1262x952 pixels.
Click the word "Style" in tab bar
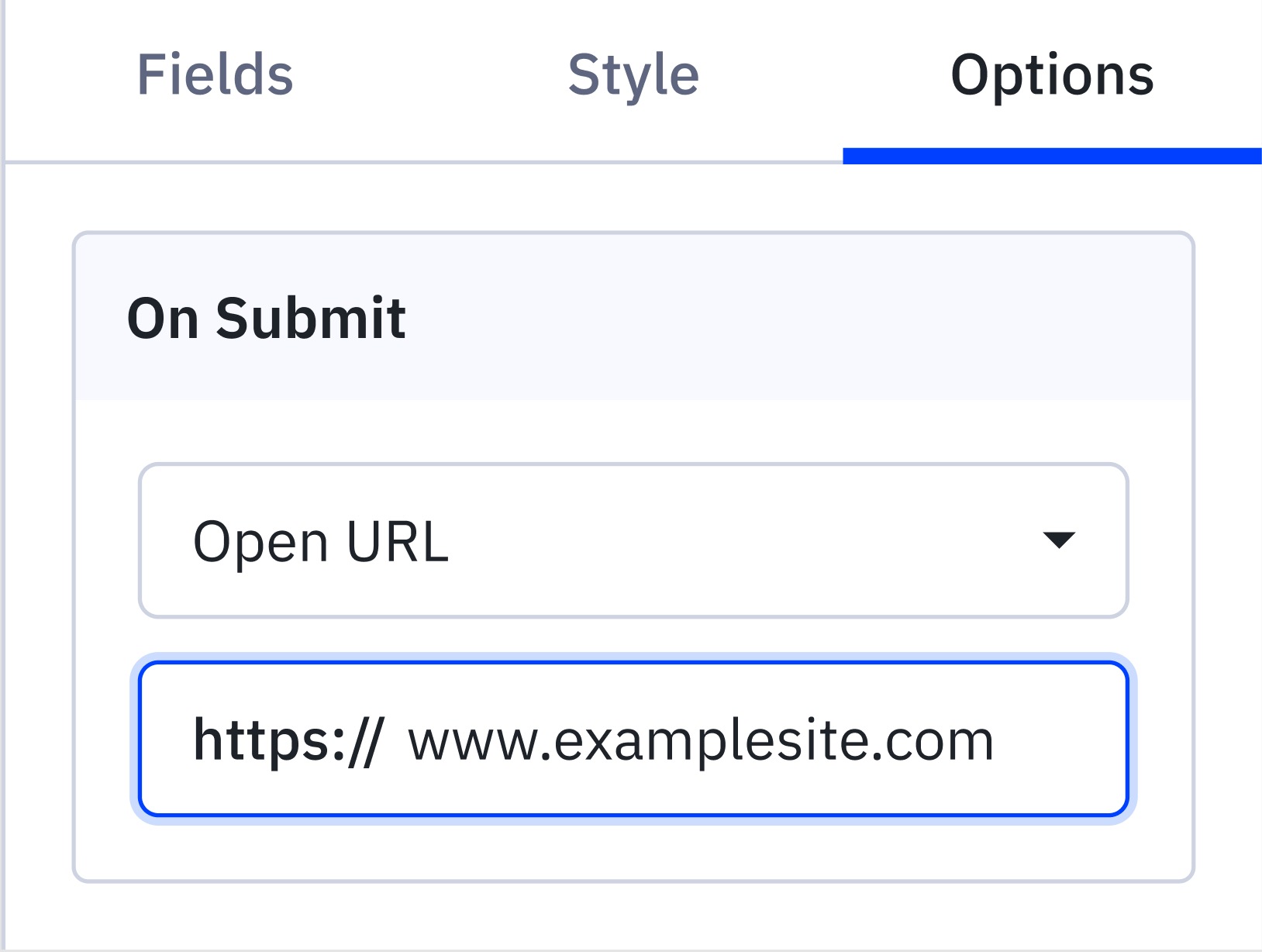pos(633,75)
